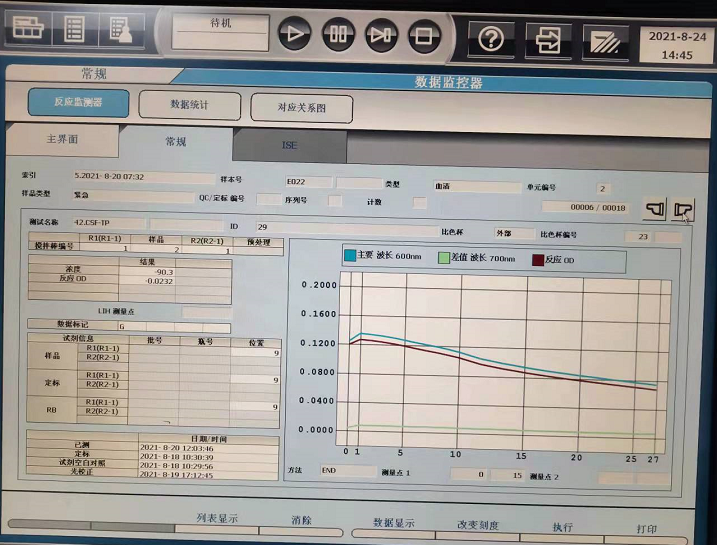Click the 数据监控器 title bar
Viewport: 717px width, 545px height.
pyautogui.click(x=448, y=83)
